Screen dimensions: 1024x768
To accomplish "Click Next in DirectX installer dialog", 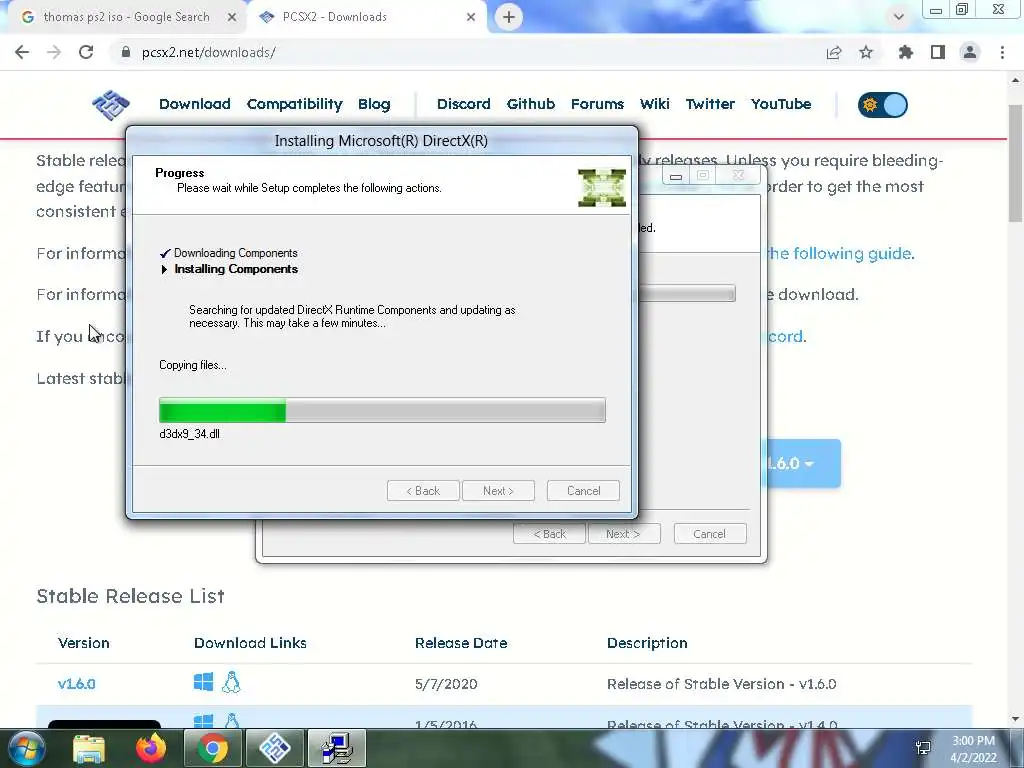I will 498,490.
